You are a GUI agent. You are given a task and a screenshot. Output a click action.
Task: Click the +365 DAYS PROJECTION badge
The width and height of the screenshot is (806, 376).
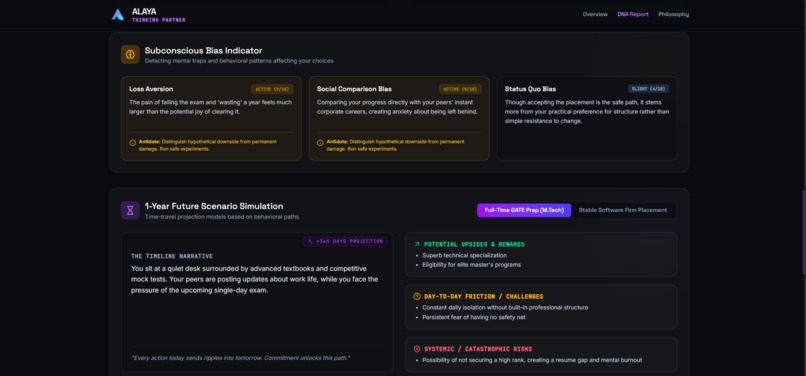(x=345, y=241)
